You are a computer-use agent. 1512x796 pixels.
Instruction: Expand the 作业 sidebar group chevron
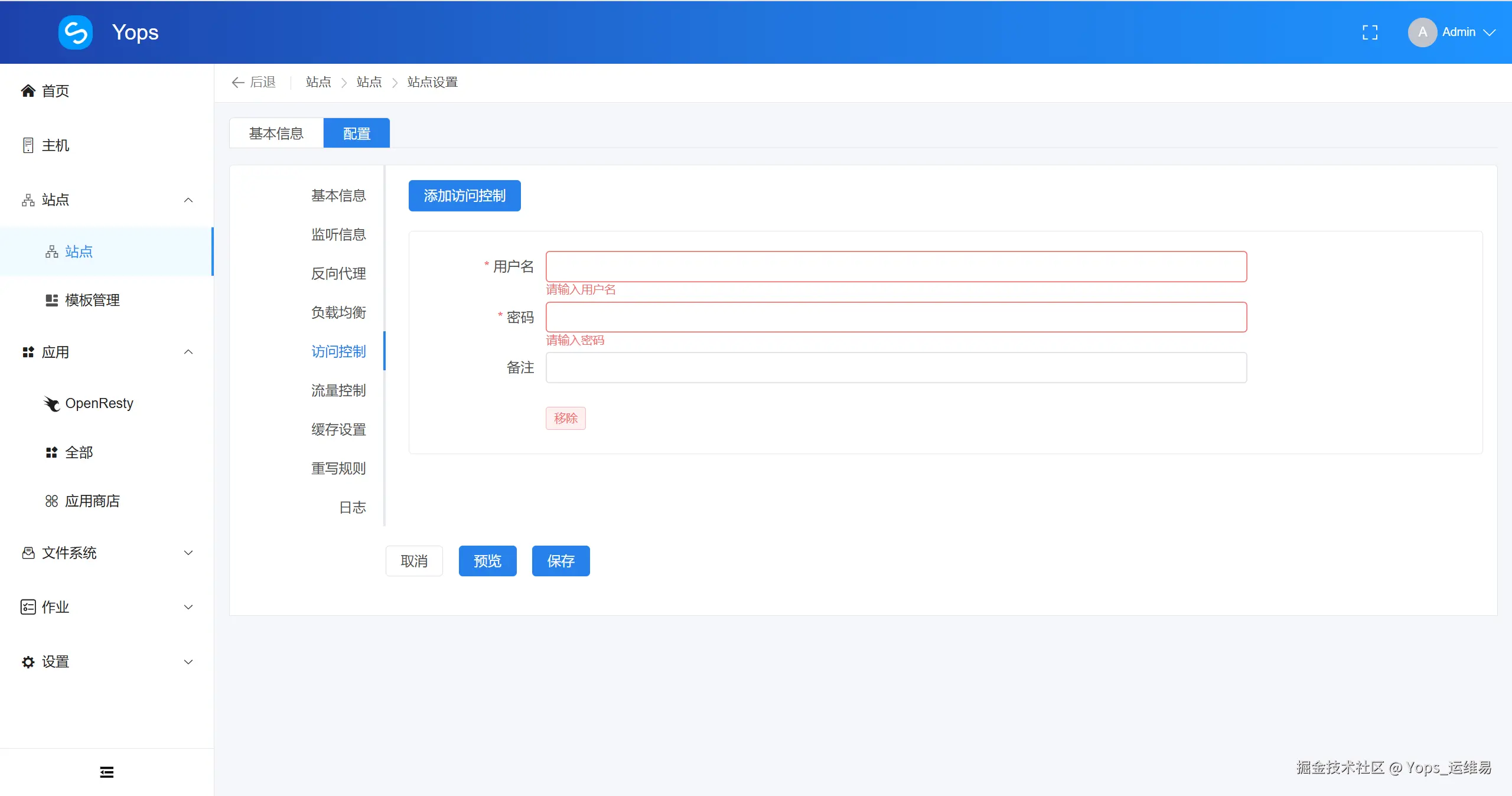click(188, 607)
